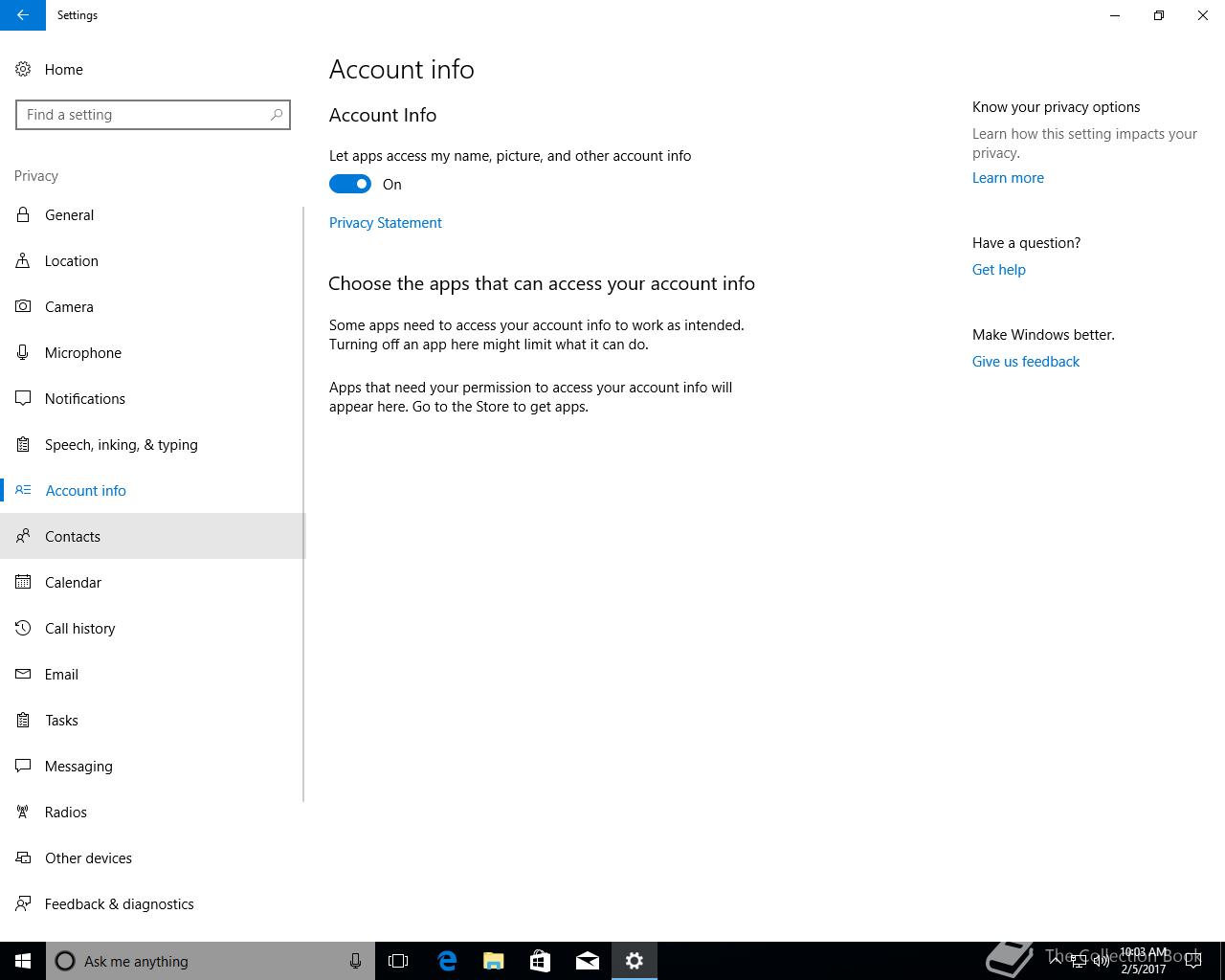
Task: Click the Location pin icon
Action: coord(23,260)
